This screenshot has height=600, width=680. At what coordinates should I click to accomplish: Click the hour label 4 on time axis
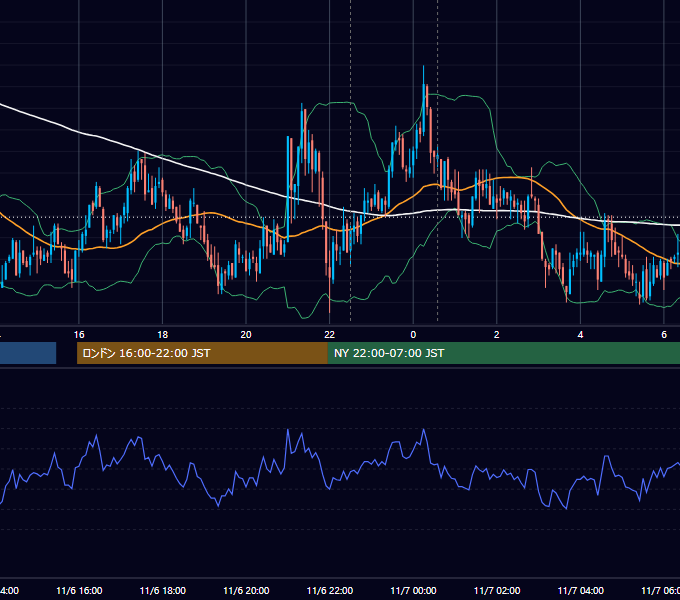pos(580,335)
